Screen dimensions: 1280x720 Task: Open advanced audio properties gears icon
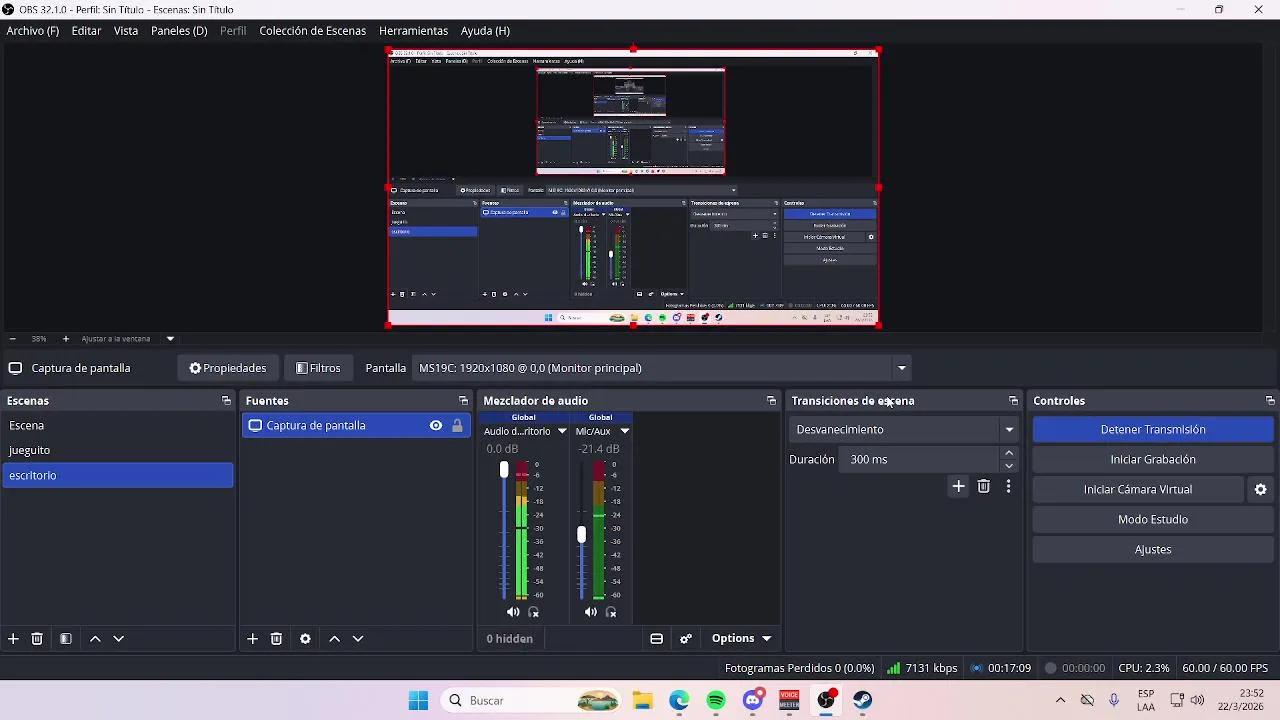(x=686, y=638)
